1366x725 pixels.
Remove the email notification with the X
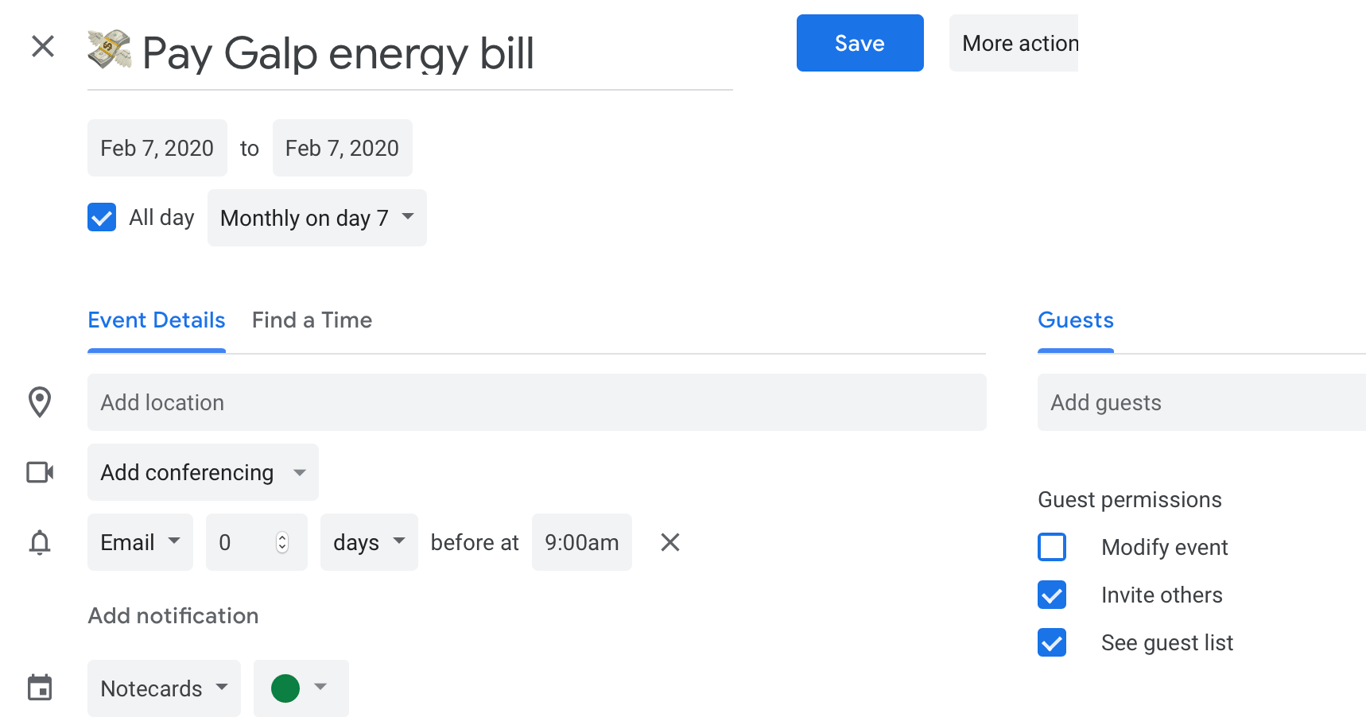[x=670, y=542]
